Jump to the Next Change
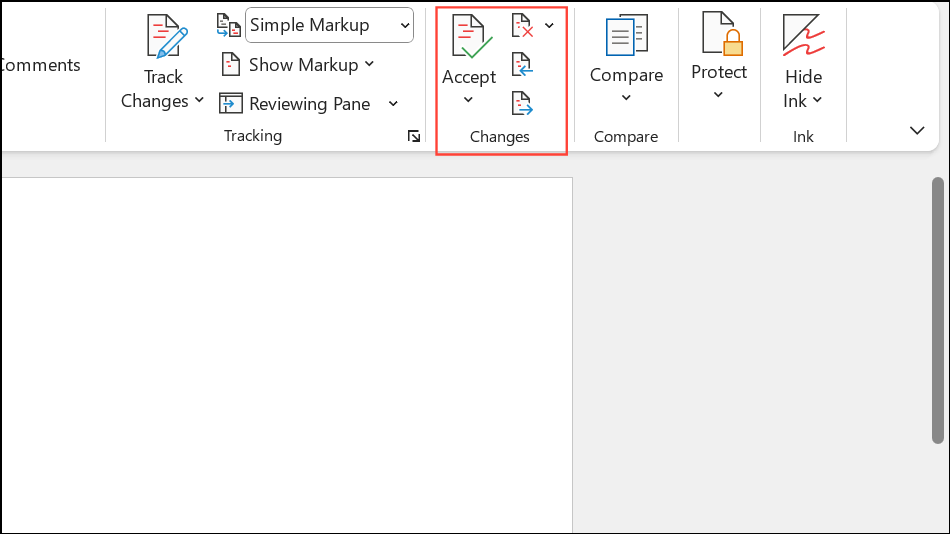950x534 pixels. click(522, 103)
